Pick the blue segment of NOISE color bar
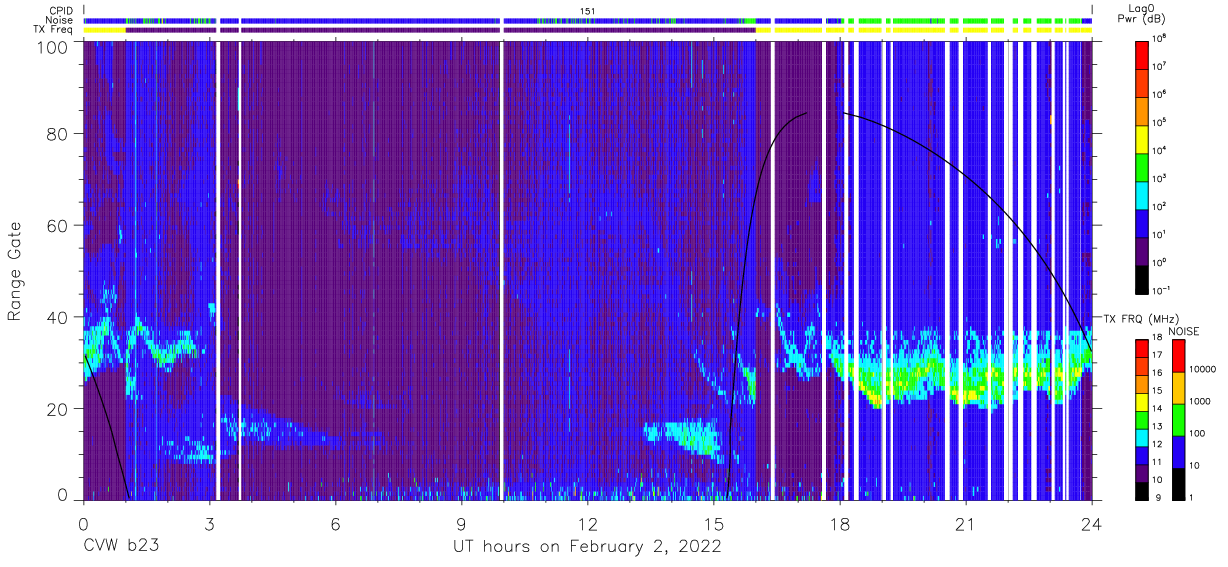This screenshot has width=1228, height=567. pos(1178,451)
